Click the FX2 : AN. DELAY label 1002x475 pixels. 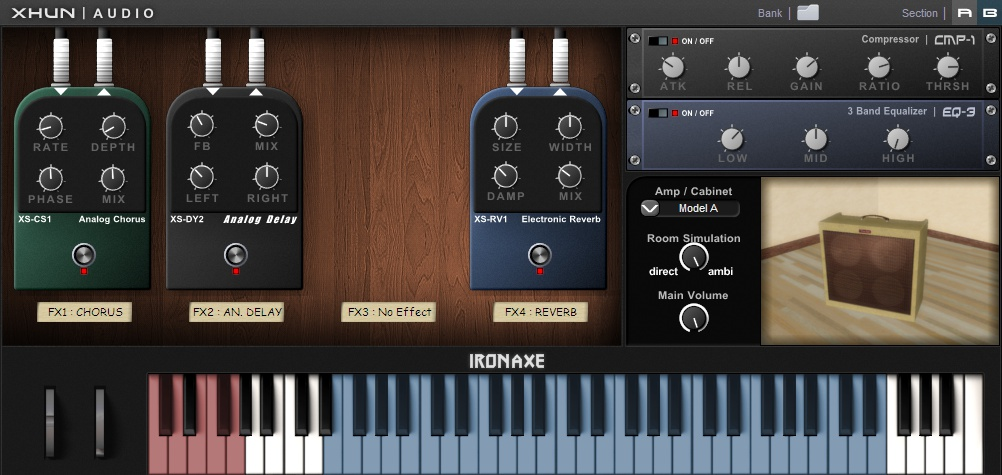click(x=236, y=312)
